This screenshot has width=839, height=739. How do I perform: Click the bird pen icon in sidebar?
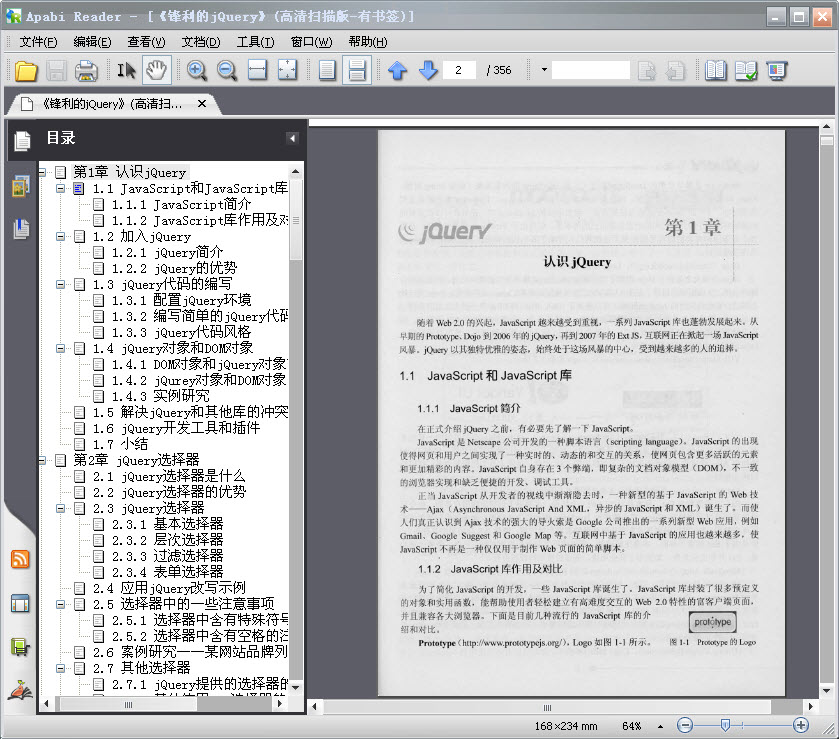pyautogui.click(x=20, y=690)
